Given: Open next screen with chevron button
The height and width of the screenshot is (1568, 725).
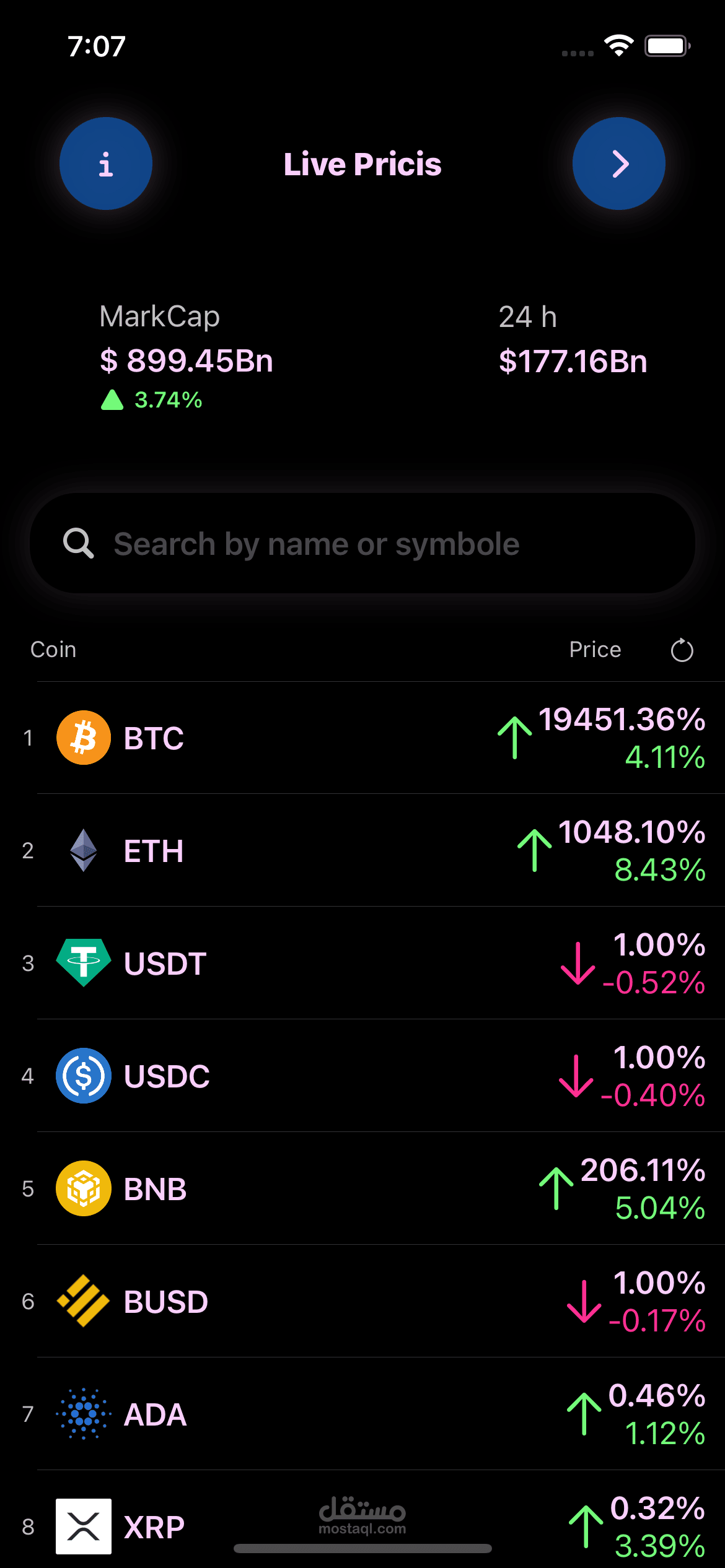Looking at the screenshot, I should coord(618,163).
